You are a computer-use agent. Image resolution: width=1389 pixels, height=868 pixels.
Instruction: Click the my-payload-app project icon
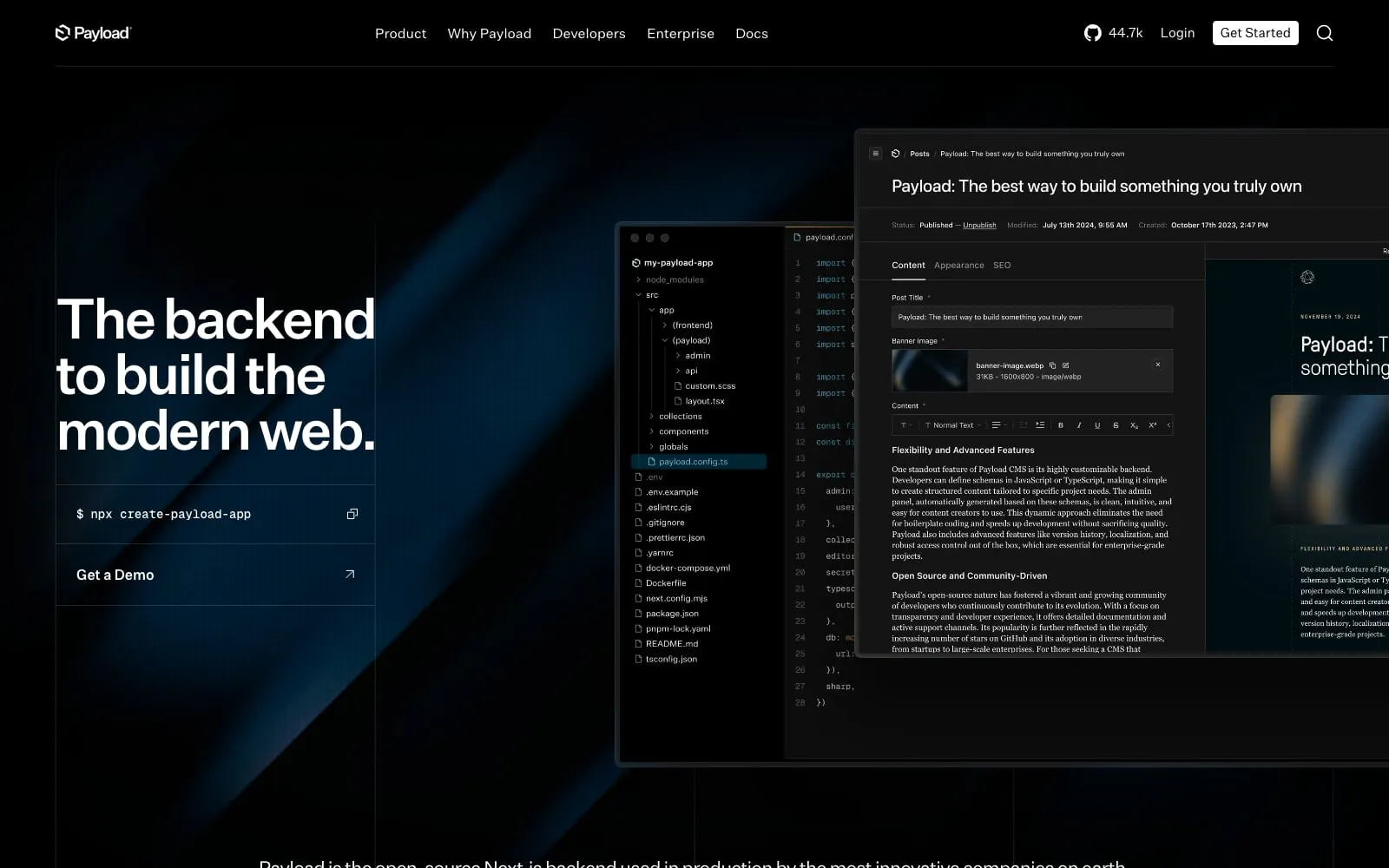[636, 263]
